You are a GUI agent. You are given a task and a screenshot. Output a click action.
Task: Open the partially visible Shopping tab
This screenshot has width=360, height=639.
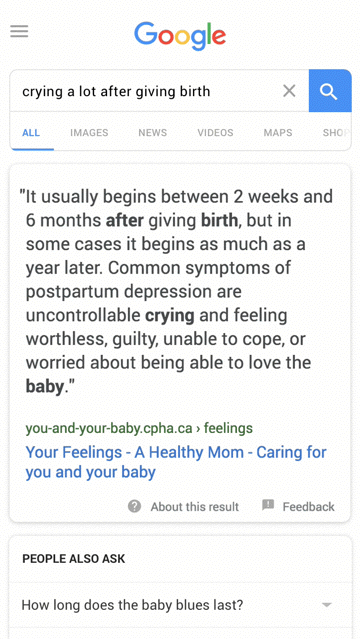[336, 132]
